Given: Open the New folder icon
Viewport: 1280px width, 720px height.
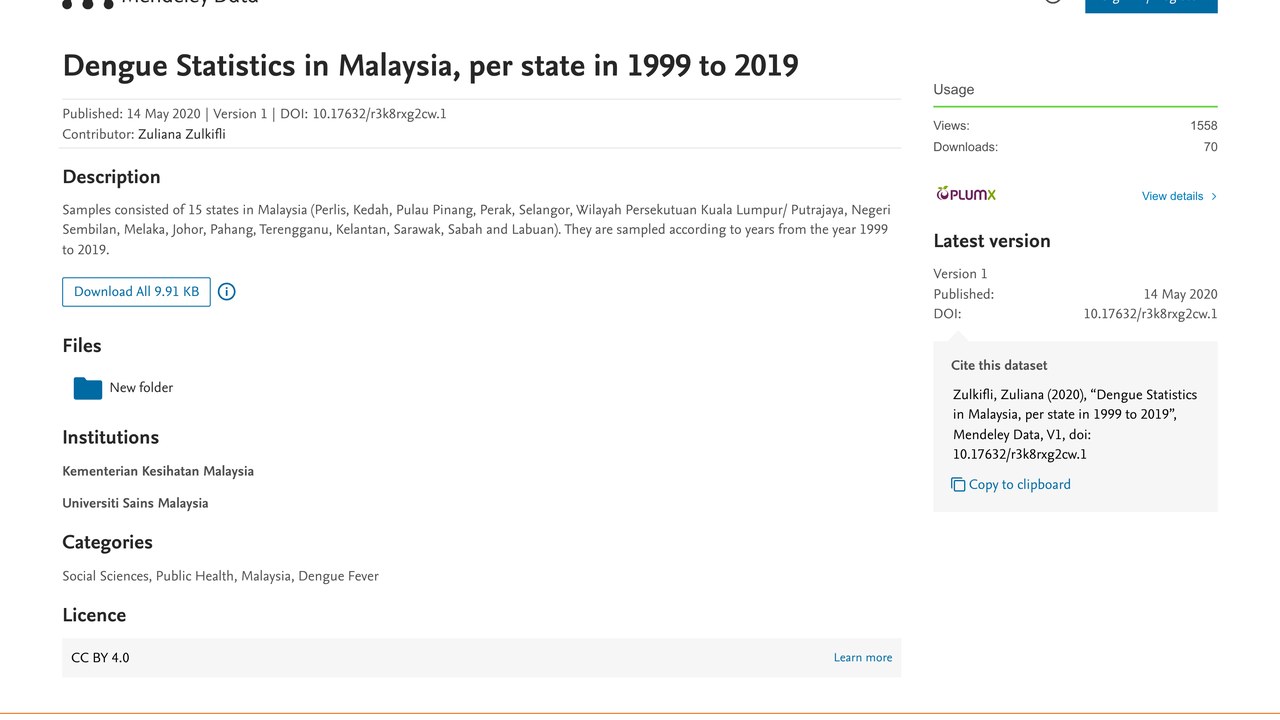Looking at the screenshot, I should pos(88,388).
